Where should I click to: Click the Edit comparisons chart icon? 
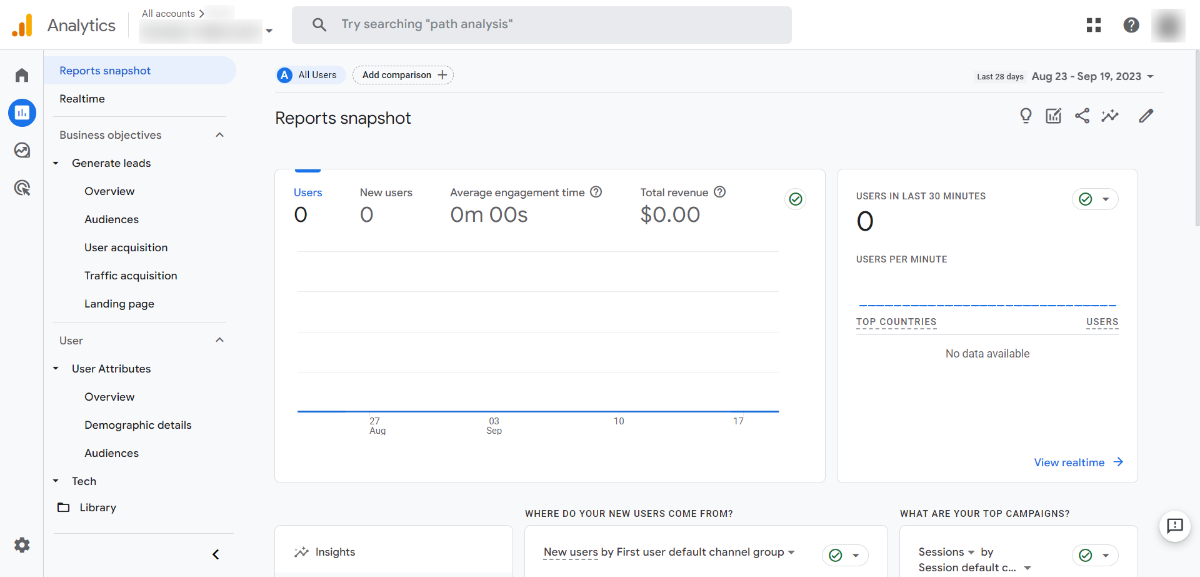pyautogui.click(x=1053, y=116)
